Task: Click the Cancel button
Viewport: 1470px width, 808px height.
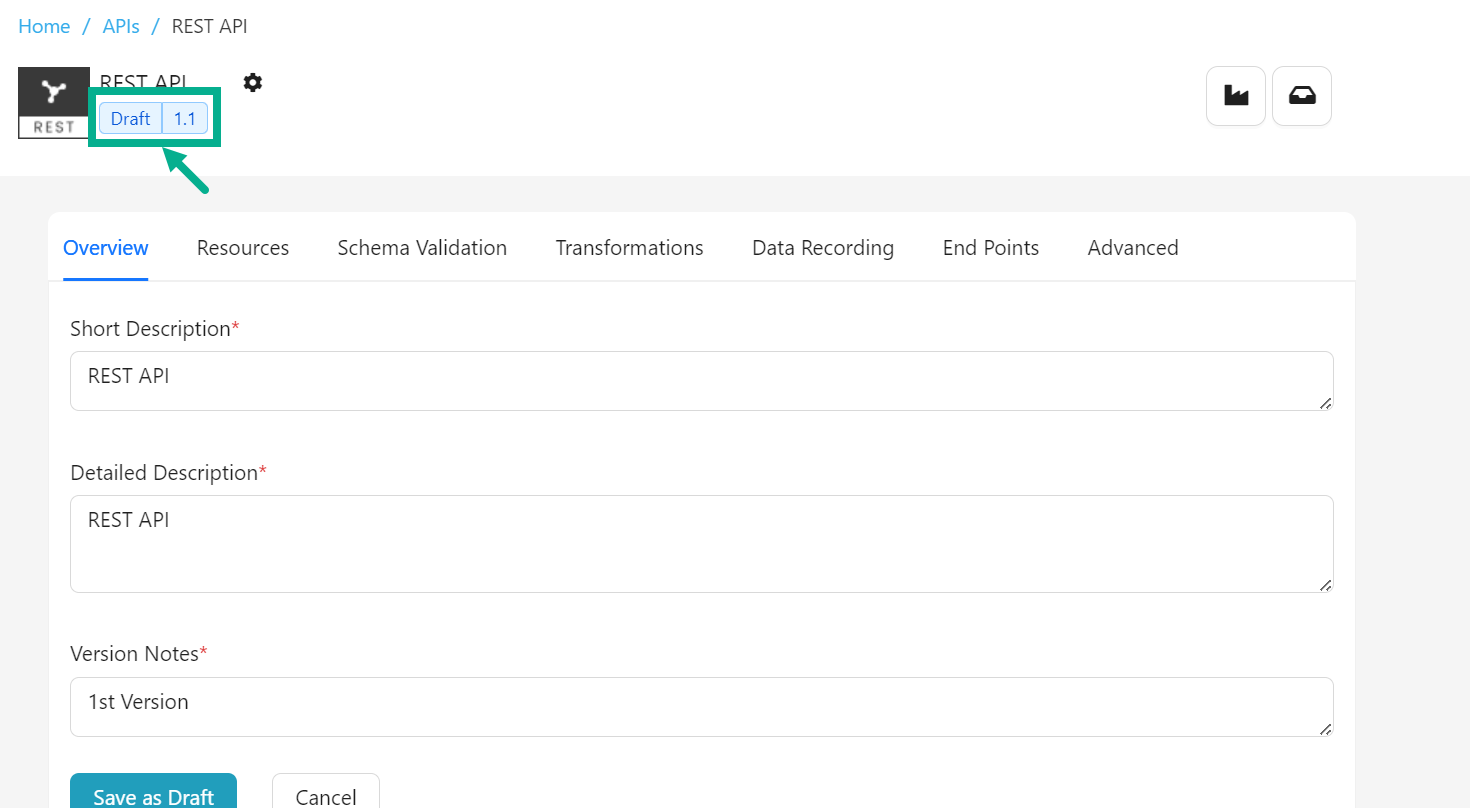Action: point(326,796)
